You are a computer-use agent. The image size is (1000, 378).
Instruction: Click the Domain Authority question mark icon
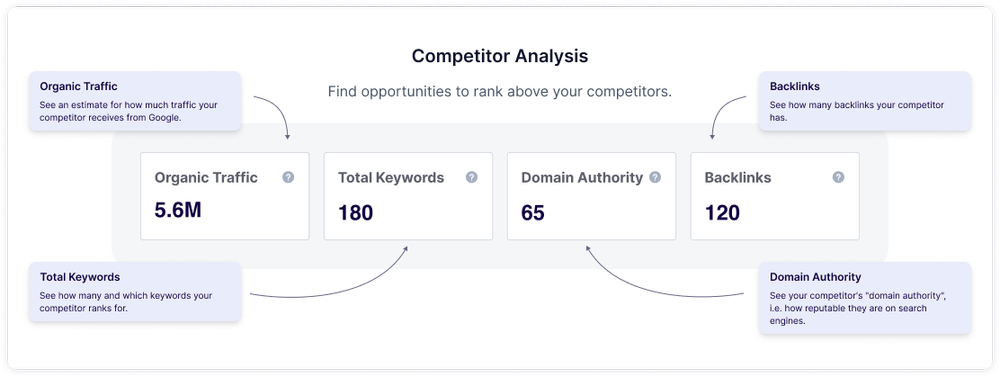coord(655,177)
